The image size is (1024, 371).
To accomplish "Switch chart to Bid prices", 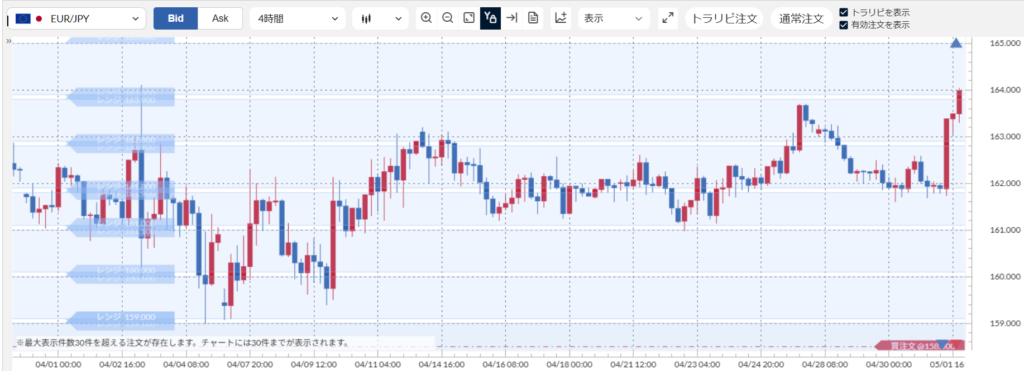I will pyautogui.click(x=175, y=18).
